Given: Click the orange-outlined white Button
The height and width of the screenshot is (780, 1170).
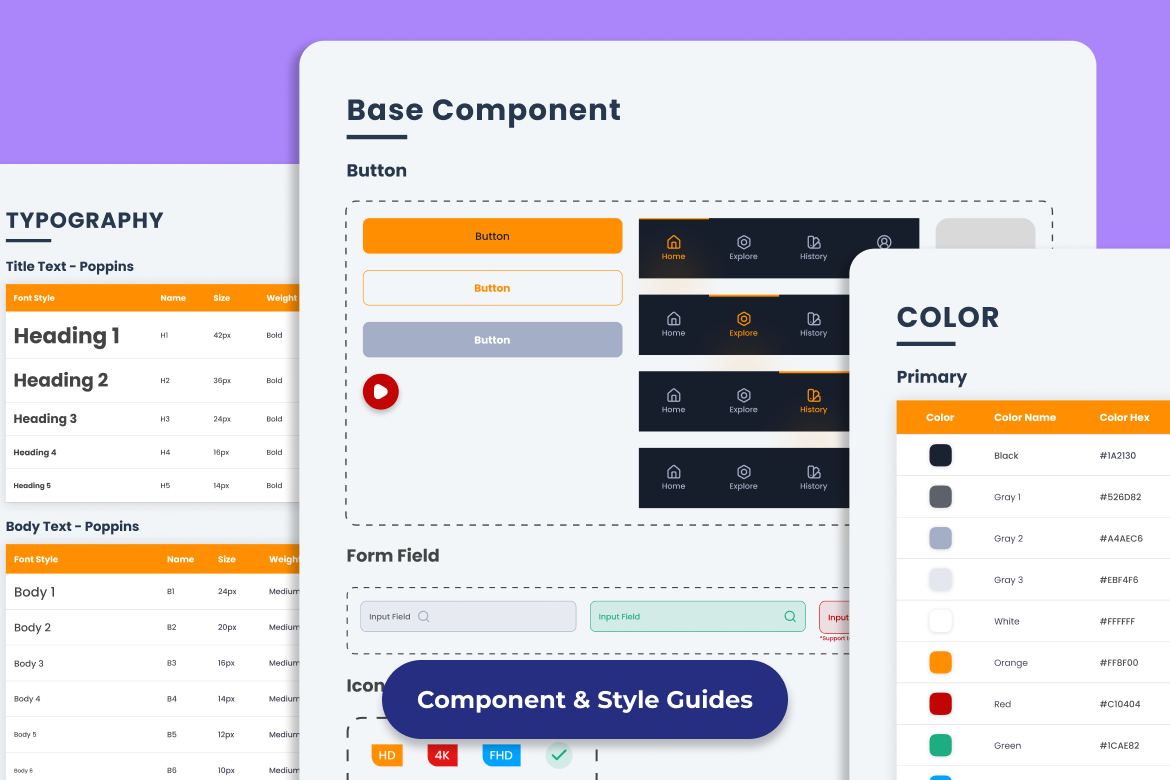Looking at the screenshot, I should click(492, 288).
